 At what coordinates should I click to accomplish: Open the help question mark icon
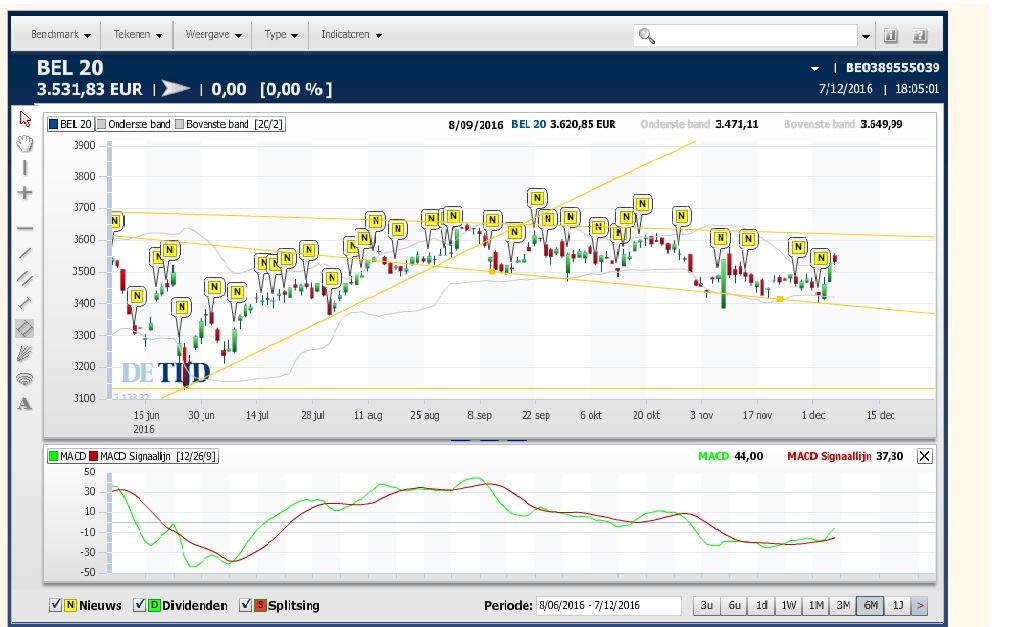[x=920, y=36]
